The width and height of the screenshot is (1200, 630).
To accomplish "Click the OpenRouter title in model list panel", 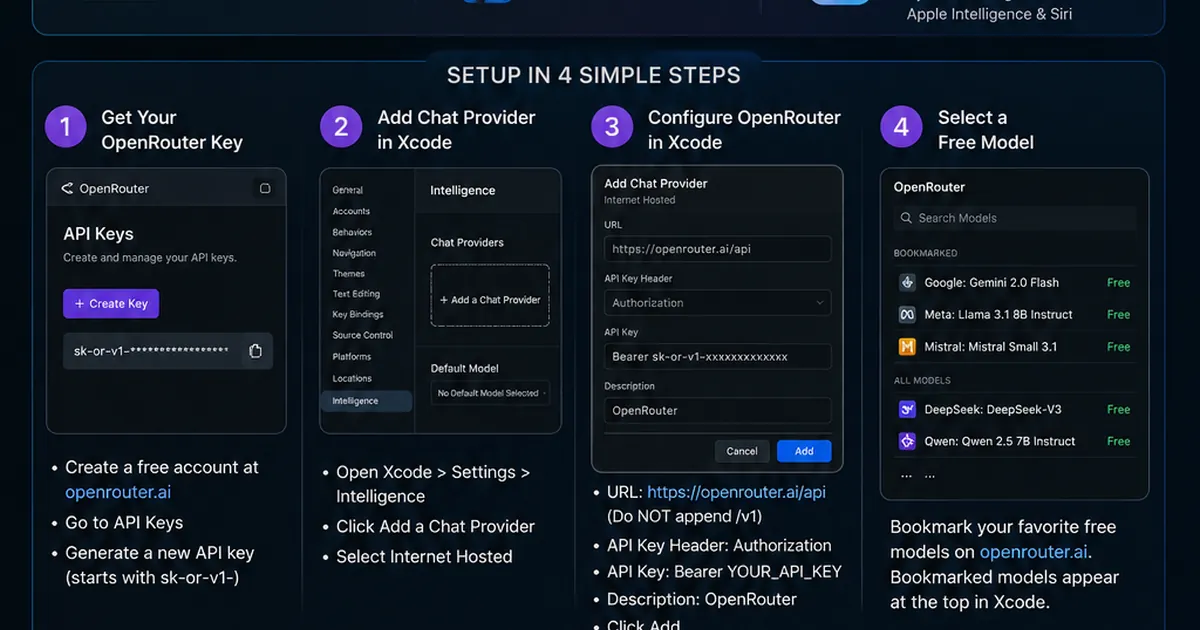I will pos(929,187).
